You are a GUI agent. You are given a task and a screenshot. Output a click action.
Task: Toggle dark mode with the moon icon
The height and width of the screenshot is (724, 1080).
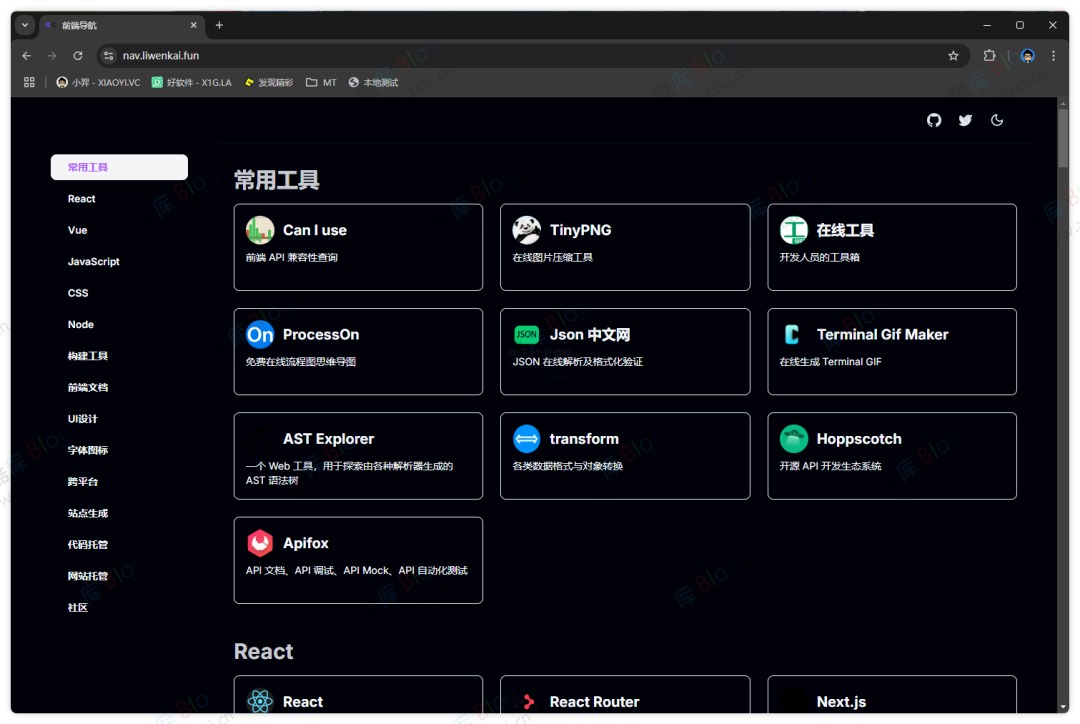tap(997, 120)
